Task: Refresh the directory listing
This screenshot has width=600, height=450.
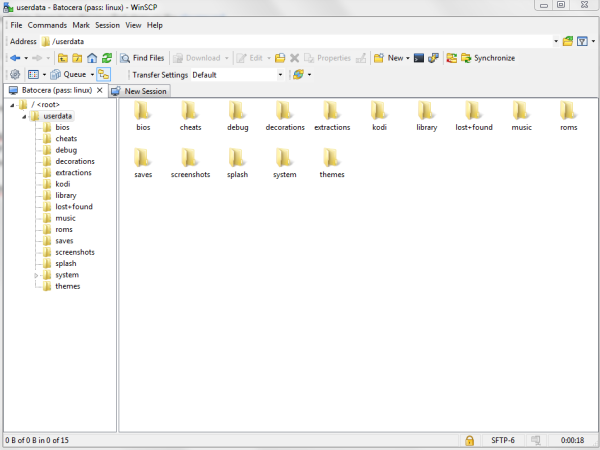Action: coord(107,58)
